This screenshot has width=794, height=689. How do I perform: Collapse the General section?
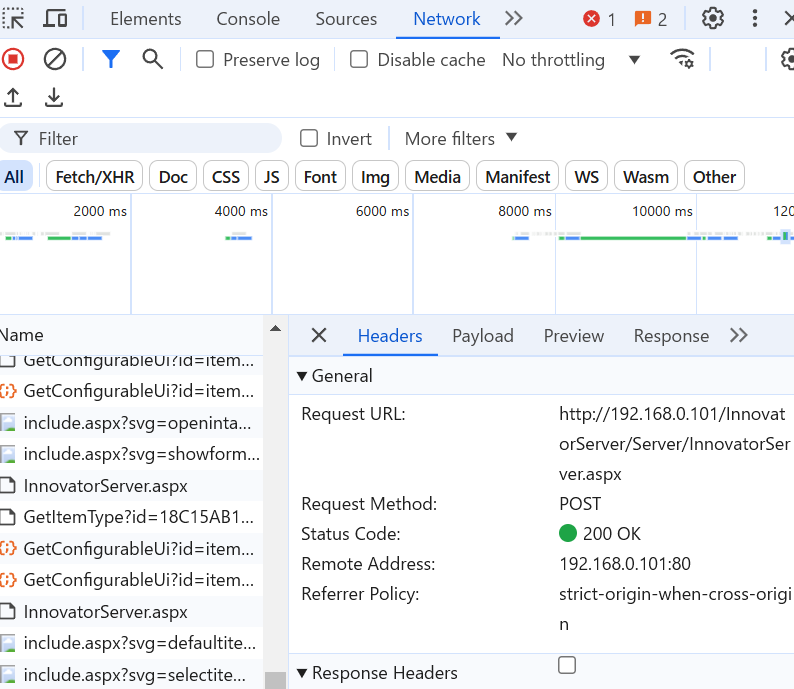pos(302,376)
